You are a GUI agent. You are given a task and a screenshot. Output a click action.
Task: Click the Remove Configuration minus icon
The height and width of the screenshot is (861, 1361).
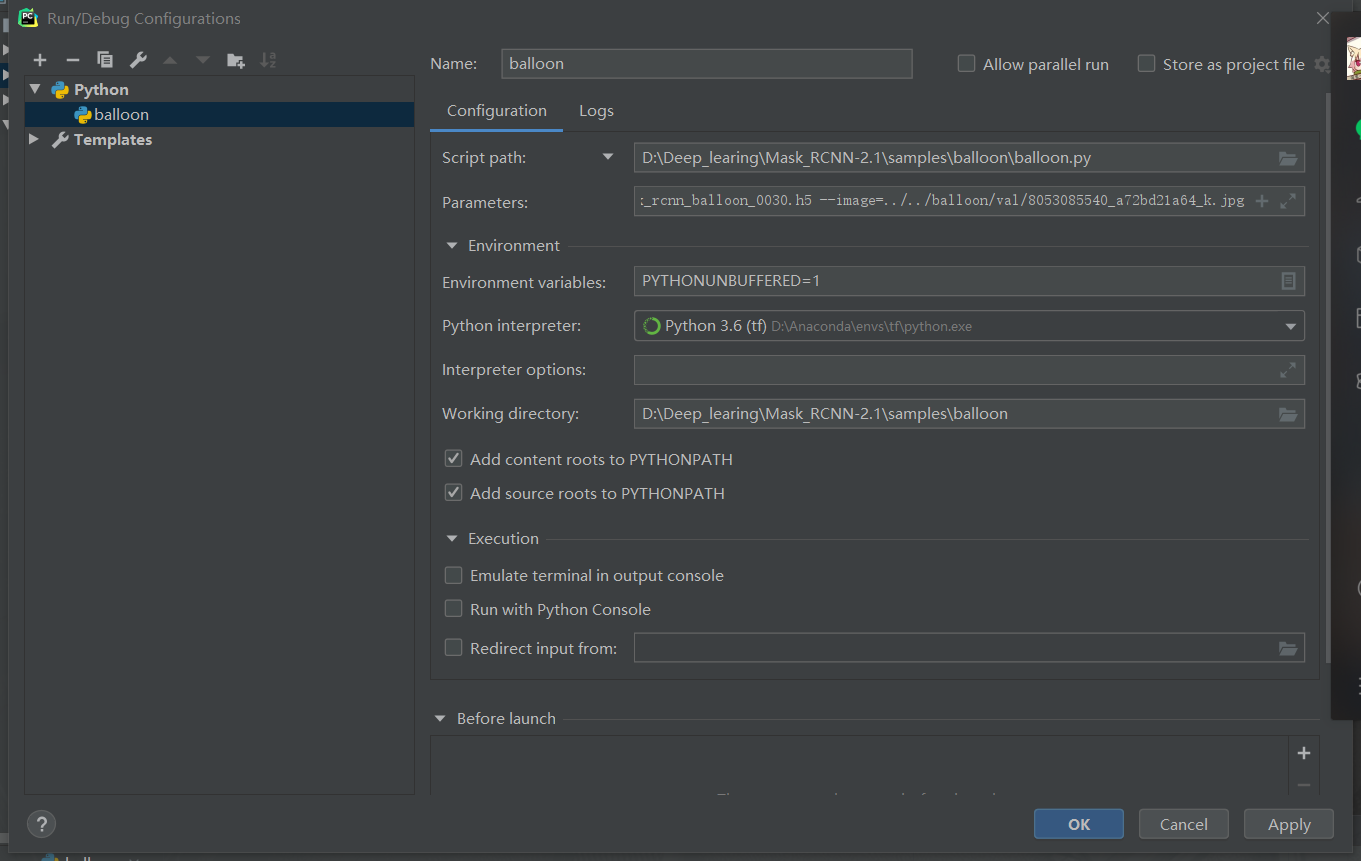click(x=73, y=60)
